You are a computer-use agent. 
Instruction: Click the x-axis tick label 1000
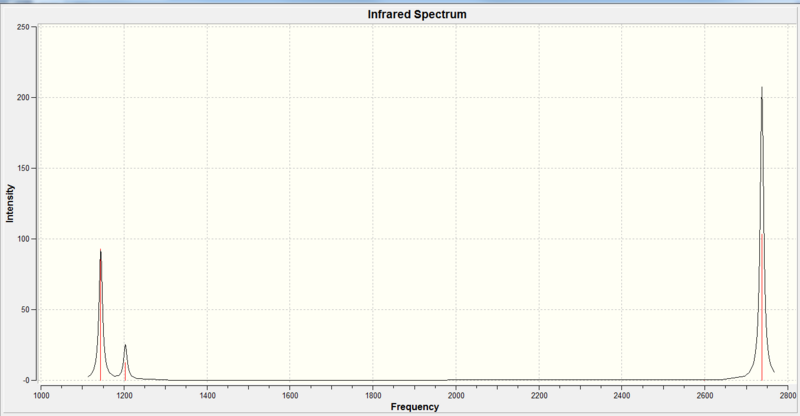(x=41, y=395)
